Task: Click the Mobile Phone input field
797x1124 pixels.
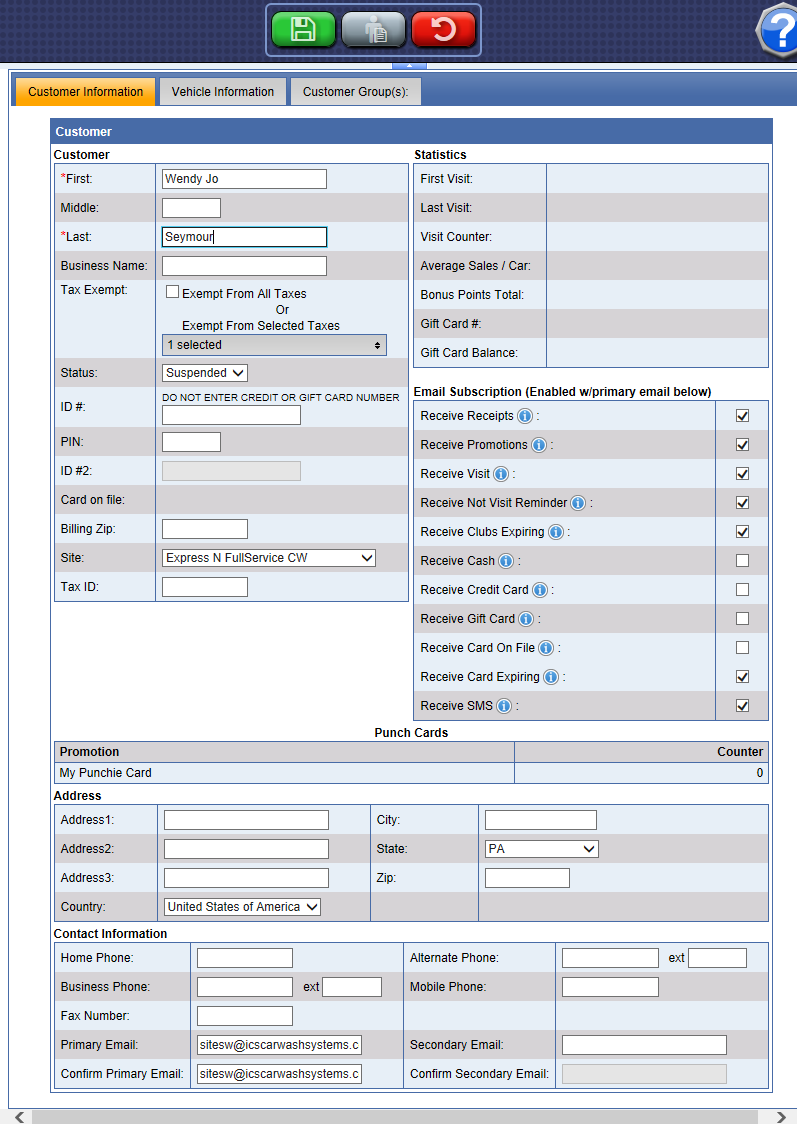Action: click(x=610, y=987)
